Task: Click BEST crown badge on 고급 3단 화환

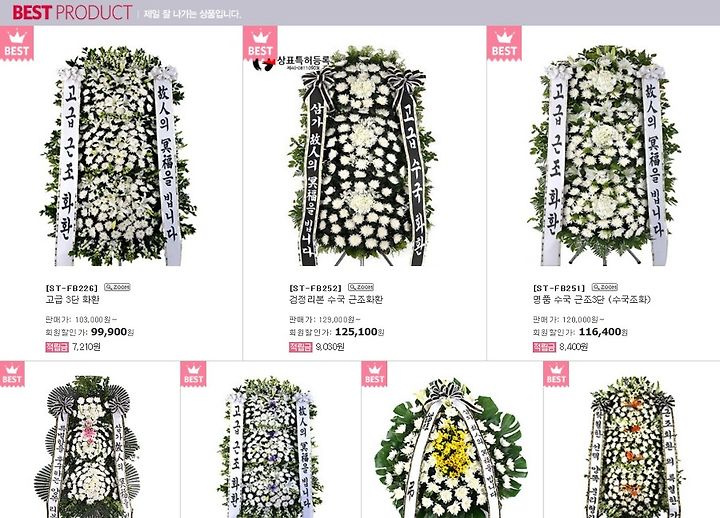Action: coord(17,44)
